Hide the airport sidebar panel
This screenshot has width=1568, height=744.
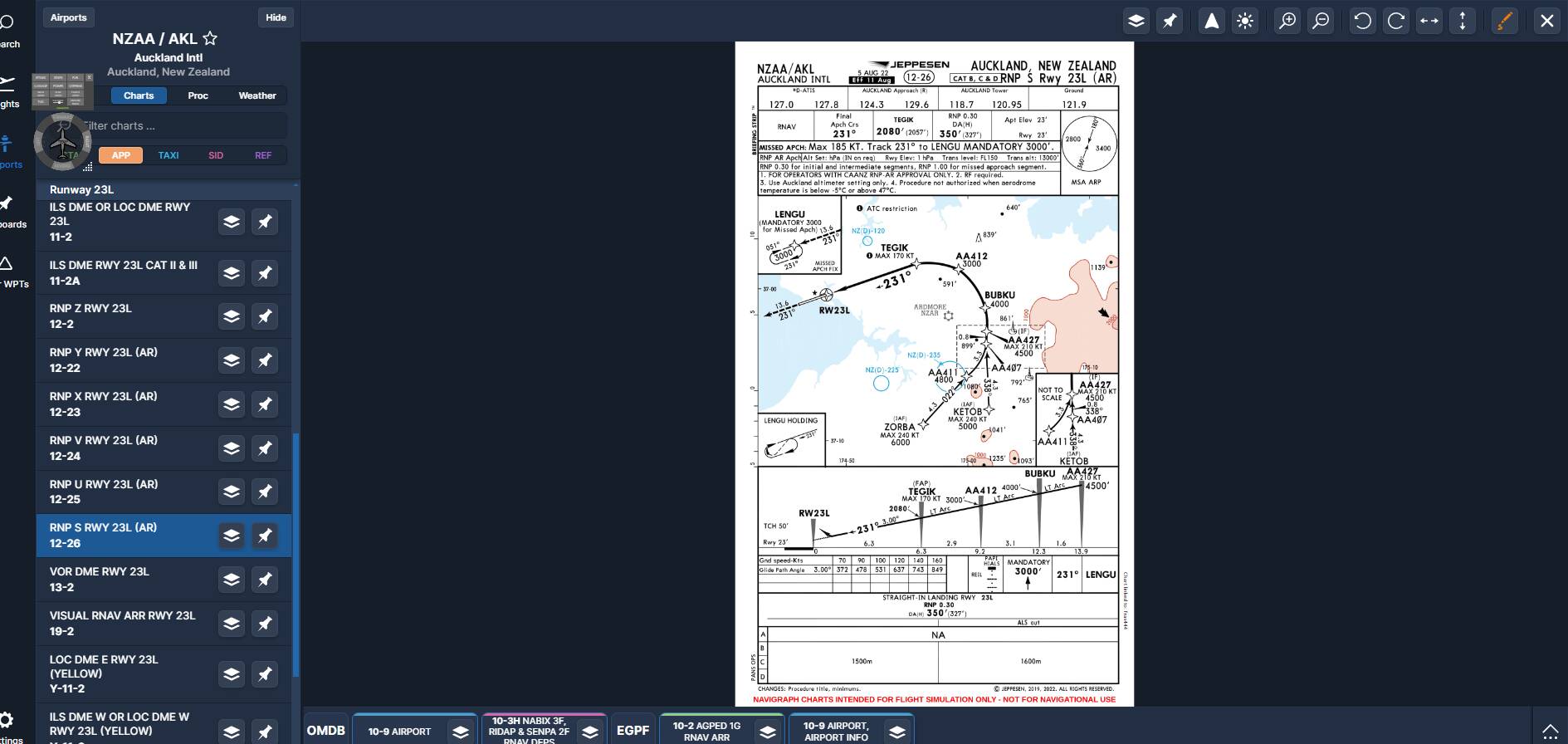276,17
